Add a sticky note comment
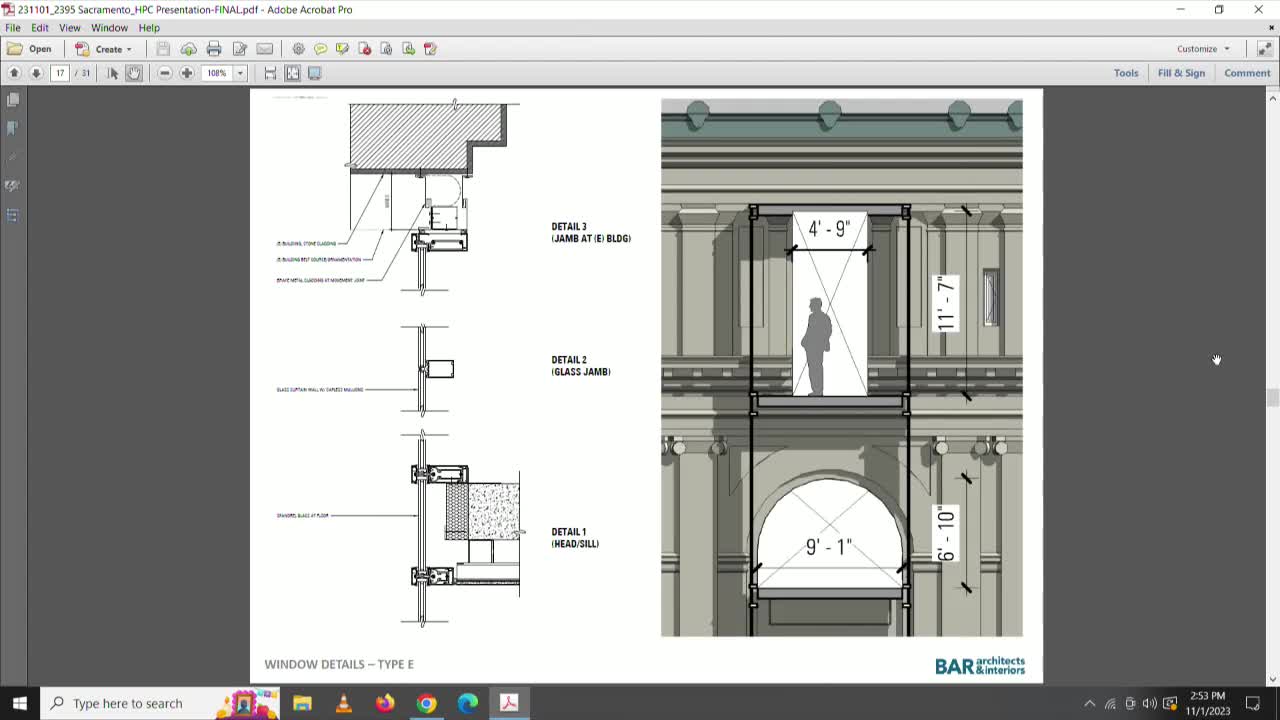Image resolution: width=1280 pixels, height=720 pixels. (x=320, y=49)
